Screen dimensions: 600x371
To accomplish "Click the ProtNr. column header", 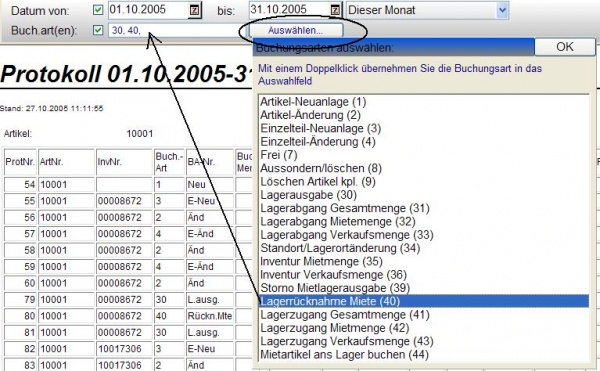I will (x=20, y=162).
